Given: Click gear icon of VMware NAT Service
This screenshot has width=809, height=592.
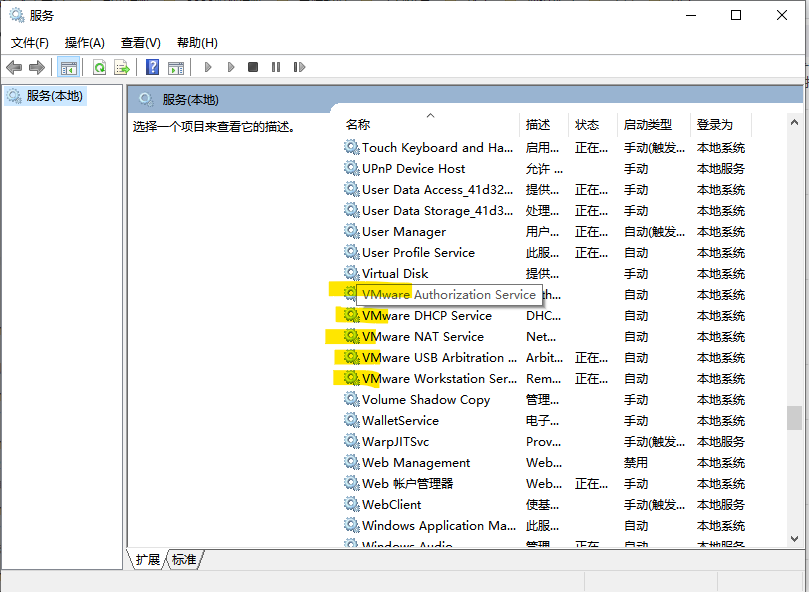Looking at the screenshot, I should 351,337.
